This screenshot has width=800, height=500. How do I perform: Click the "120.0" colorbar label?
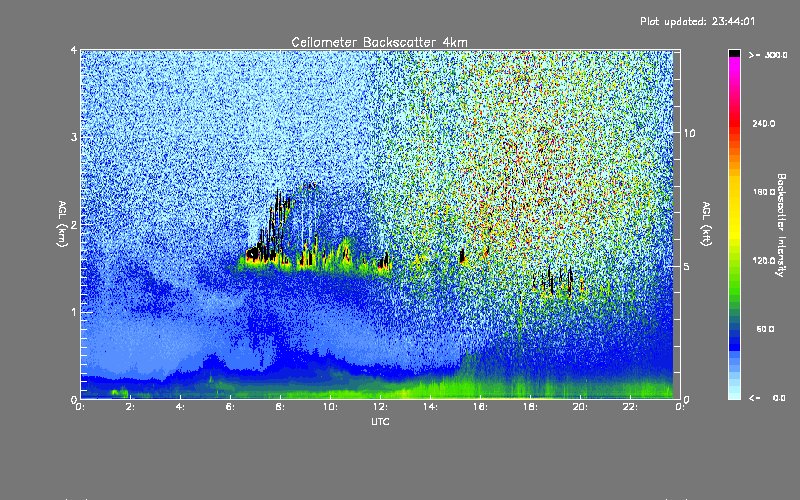click(764, 260)
